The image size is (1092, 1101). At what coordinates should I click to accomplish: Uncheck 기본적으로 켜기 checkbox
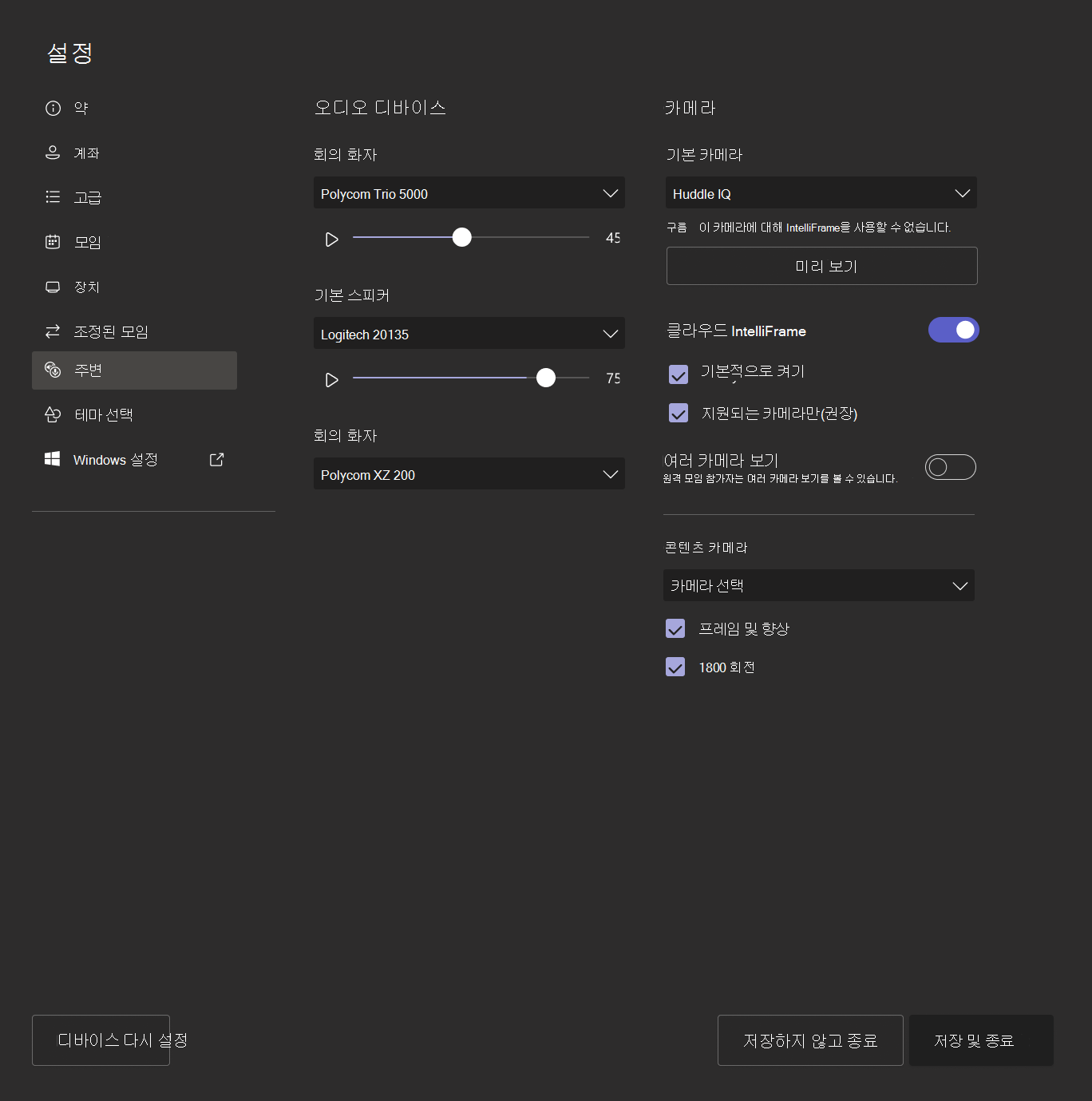point(679,374)
